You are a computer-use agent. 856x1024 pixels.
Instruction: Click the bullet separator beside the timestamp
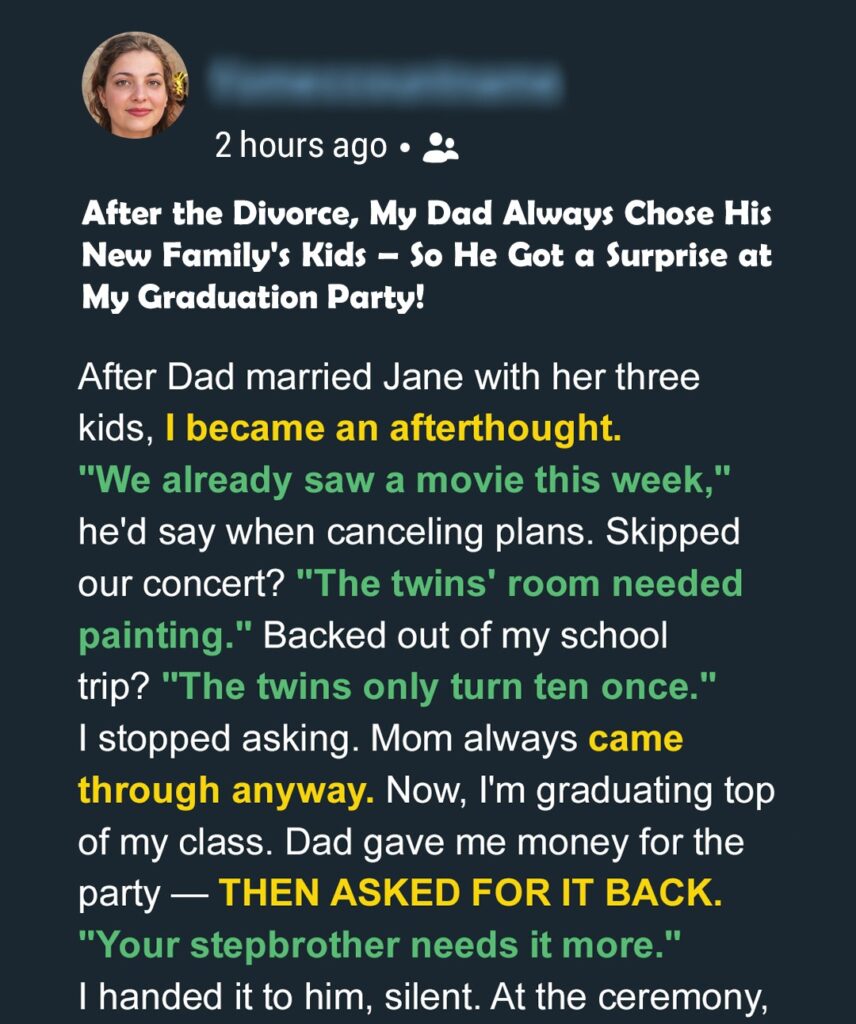point(405,148)
